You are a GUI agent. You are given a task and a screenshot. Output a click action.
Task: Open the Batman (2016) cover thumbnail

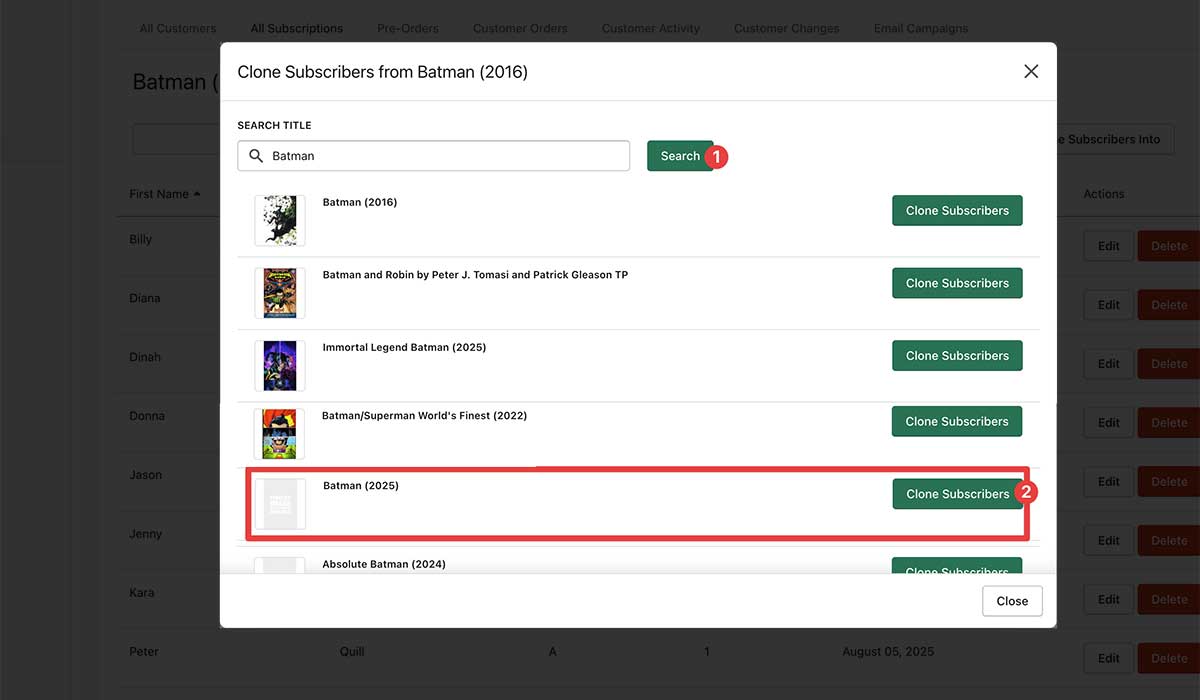[x=280, y=220]
